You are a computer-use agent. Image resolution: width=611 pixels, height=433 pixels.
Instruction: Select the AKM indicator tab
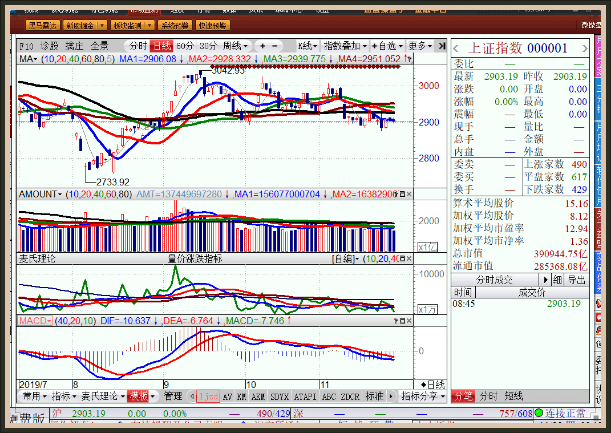pyautogui.click(x=258, y=396)
